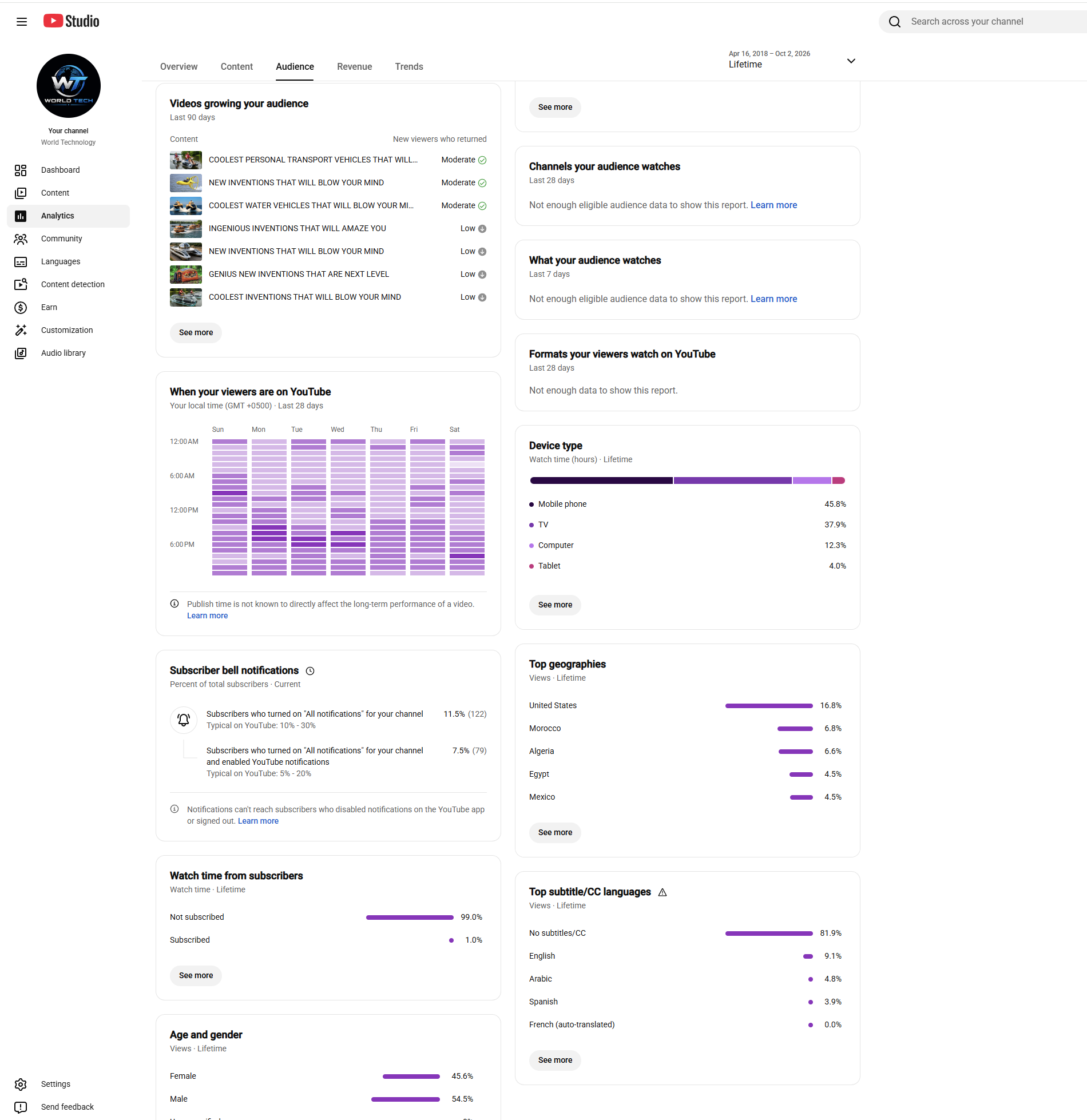Click the Languages subtitles icon
This screenshot has width=1087, height=1120.
(21, 261)
